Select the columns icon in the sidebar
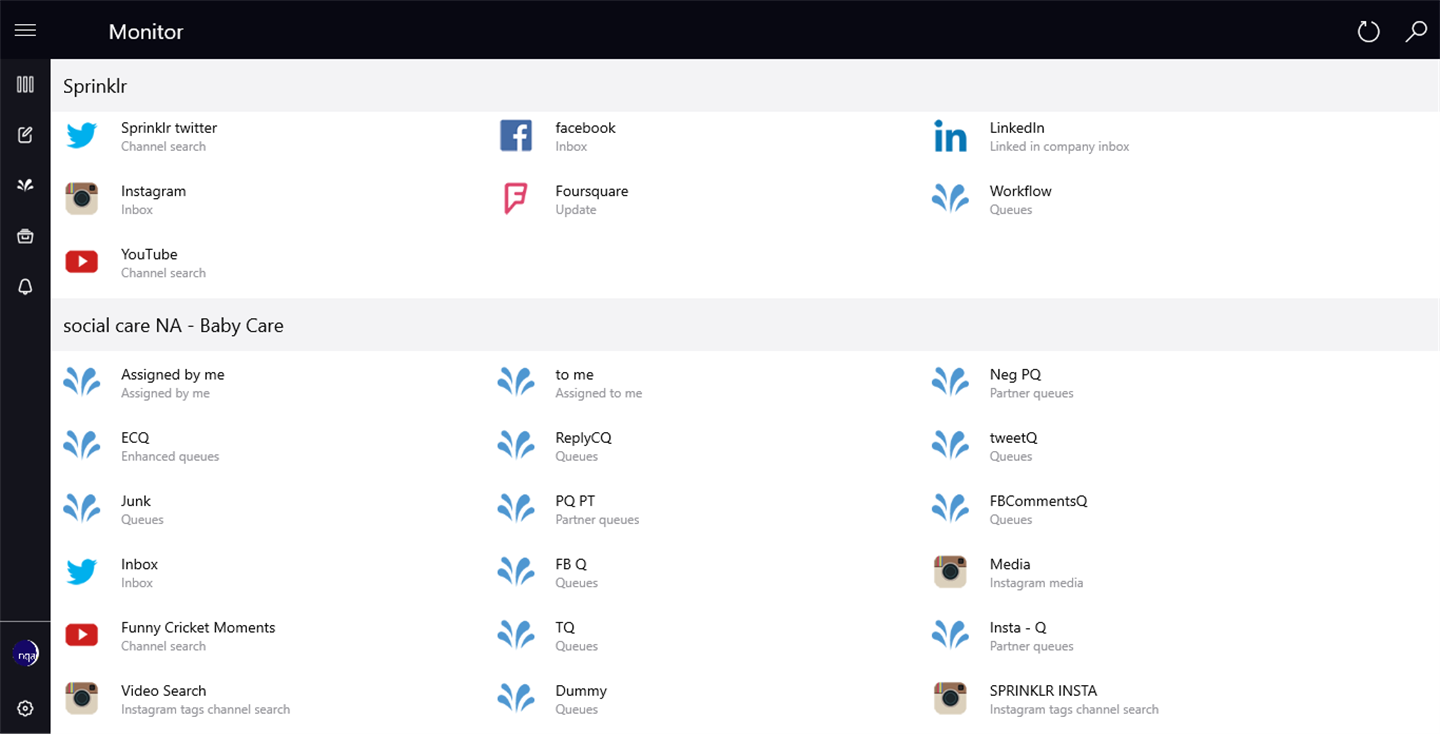The width and height of the screenshot is (1440, 734). pos(25,85)
